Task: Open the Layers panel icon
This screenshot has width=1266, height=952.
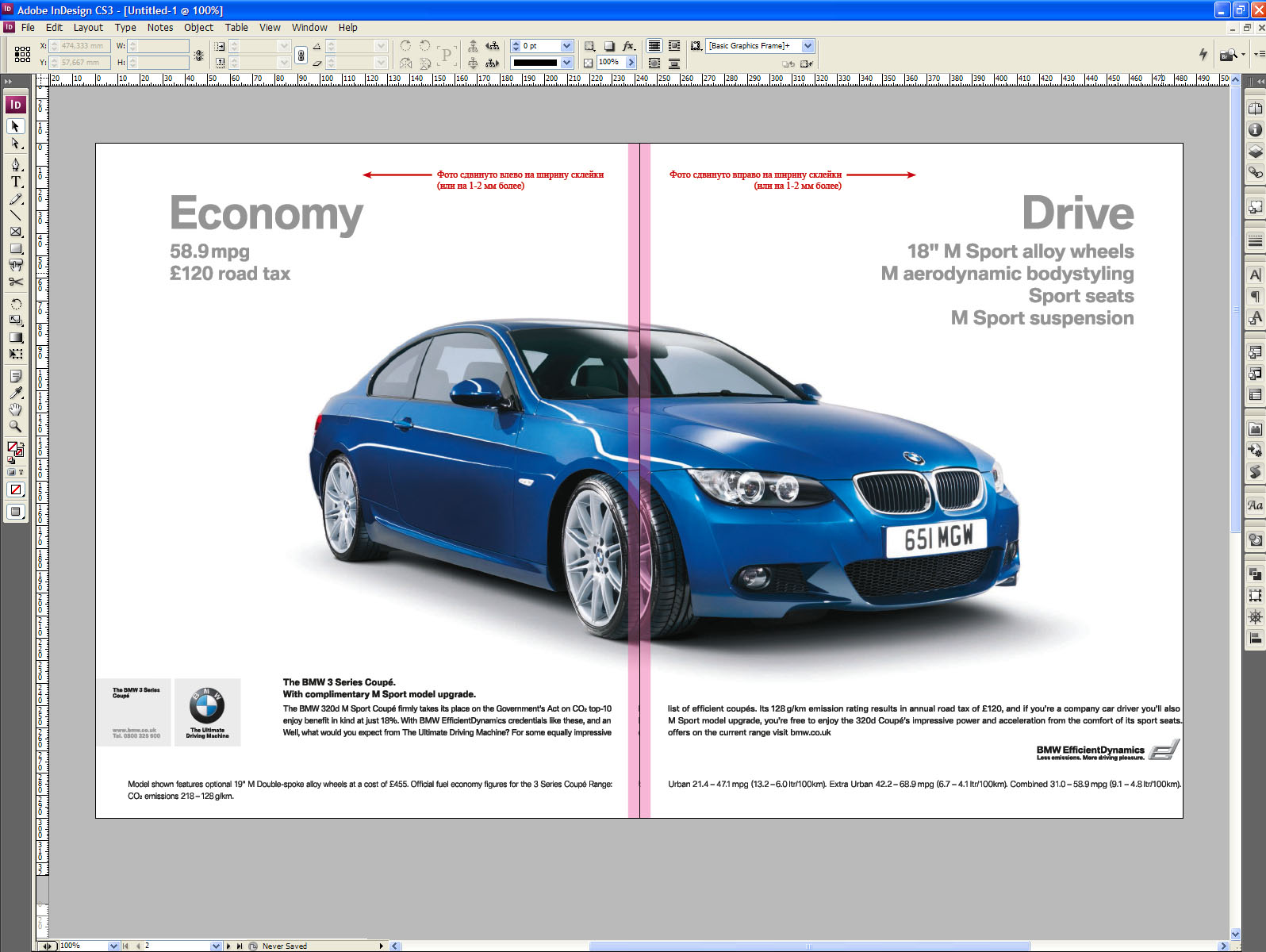Action: (x=1255, y=151)
